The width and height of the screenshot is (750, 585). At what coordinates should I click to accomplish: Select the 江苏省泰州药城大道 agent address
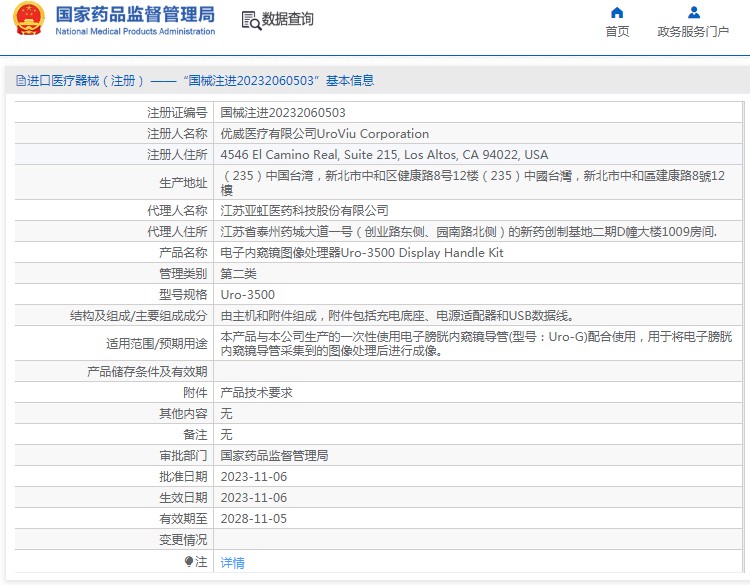coord(468,232)
